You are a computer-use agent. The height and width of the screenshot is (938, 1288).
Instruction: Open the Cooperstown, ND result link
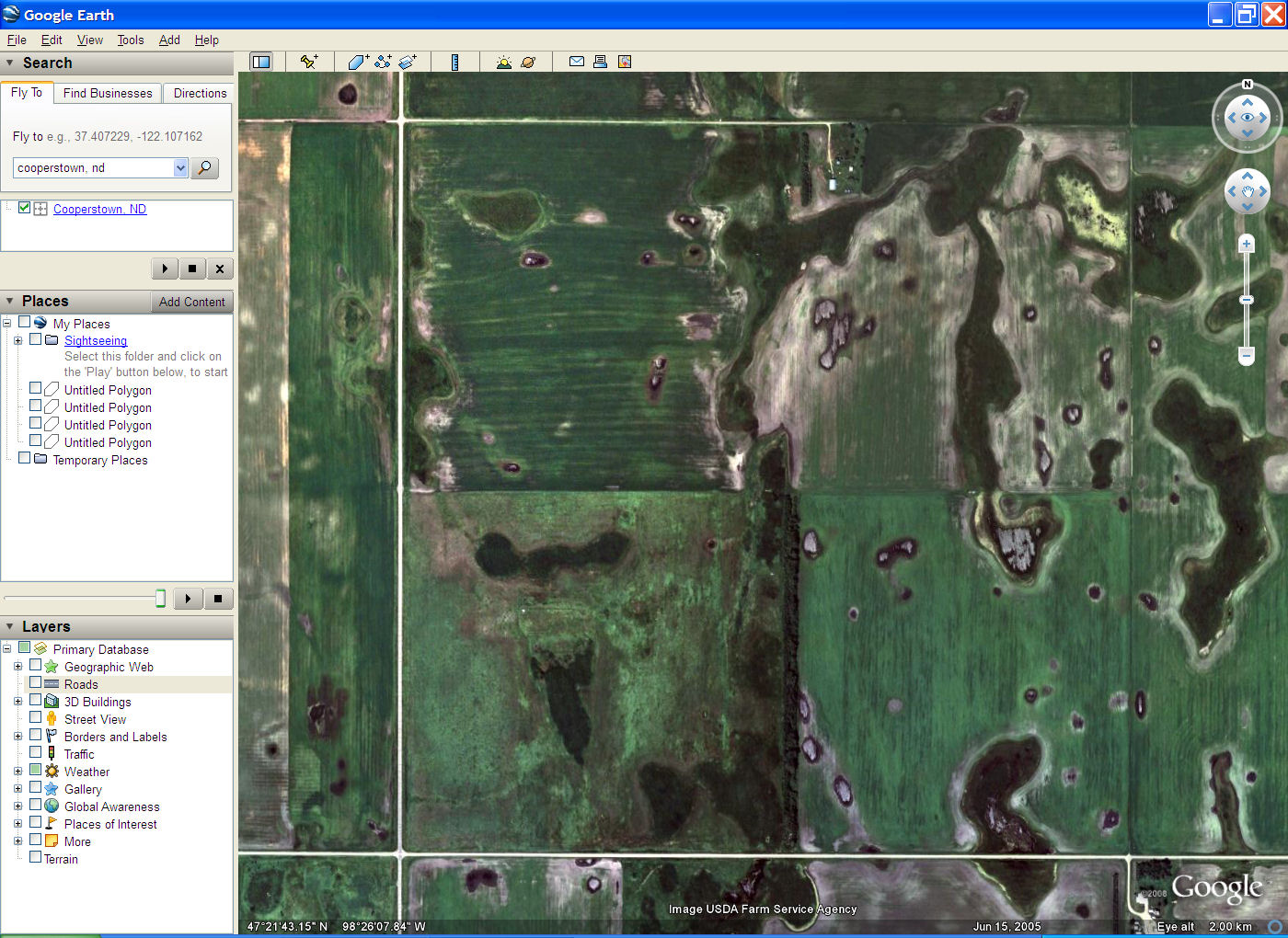99,209
